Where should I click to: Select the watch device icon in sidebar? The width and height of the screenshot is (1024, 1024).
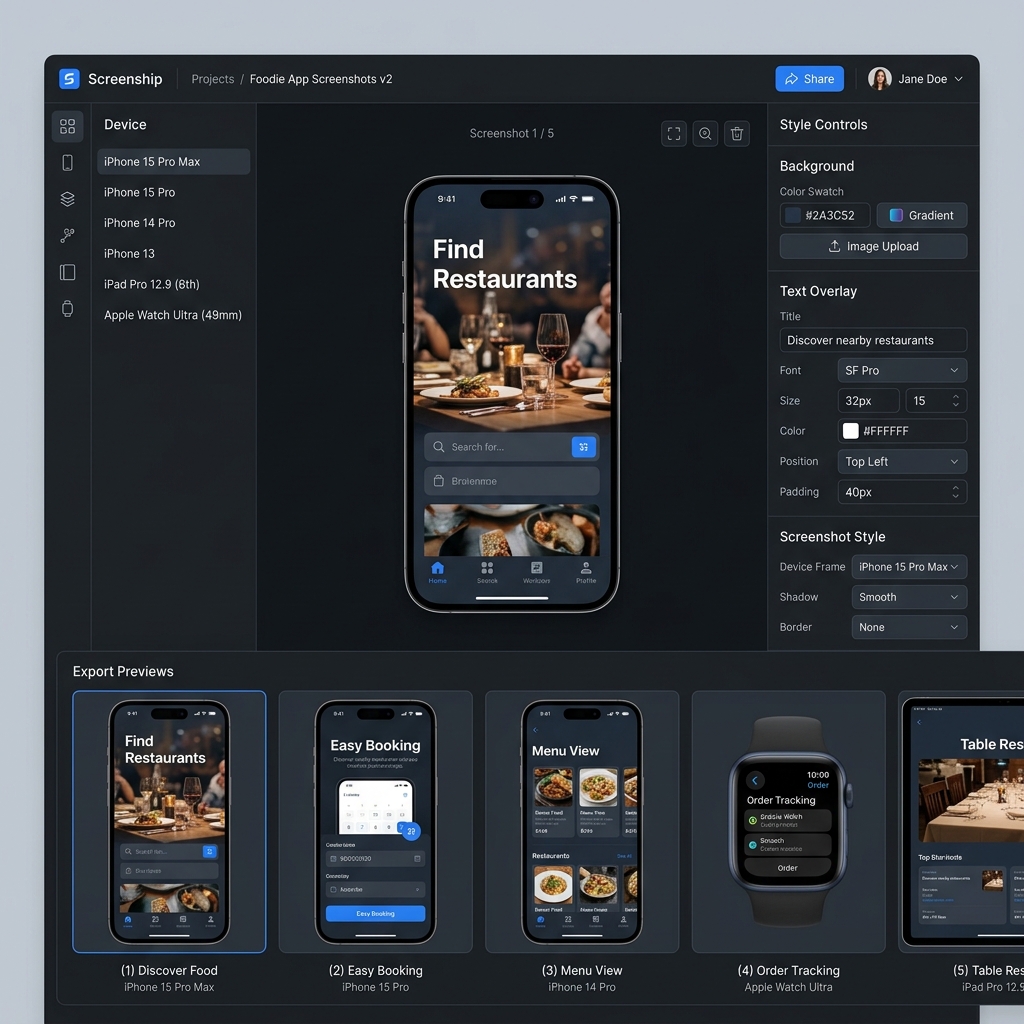67,309
